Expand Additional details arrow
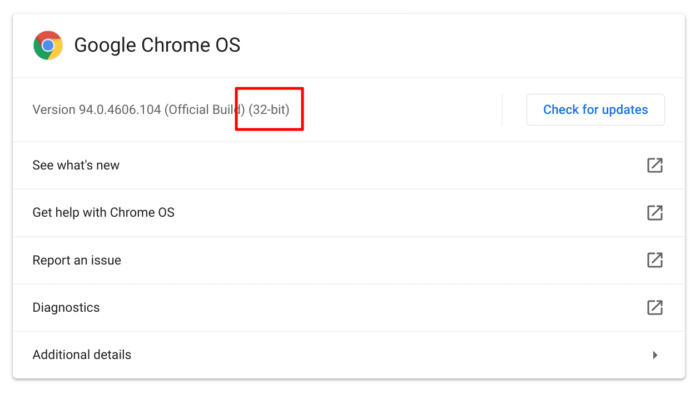 (x=655, y=355)
